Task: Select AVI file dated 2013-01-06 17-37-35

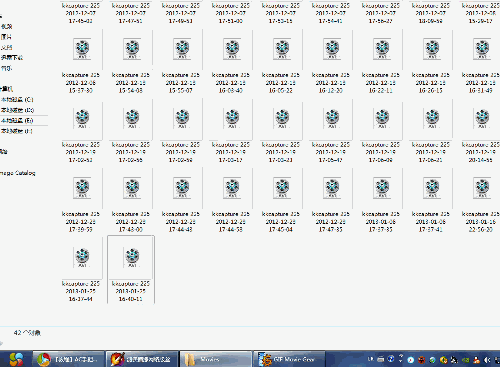Action: 381,200
